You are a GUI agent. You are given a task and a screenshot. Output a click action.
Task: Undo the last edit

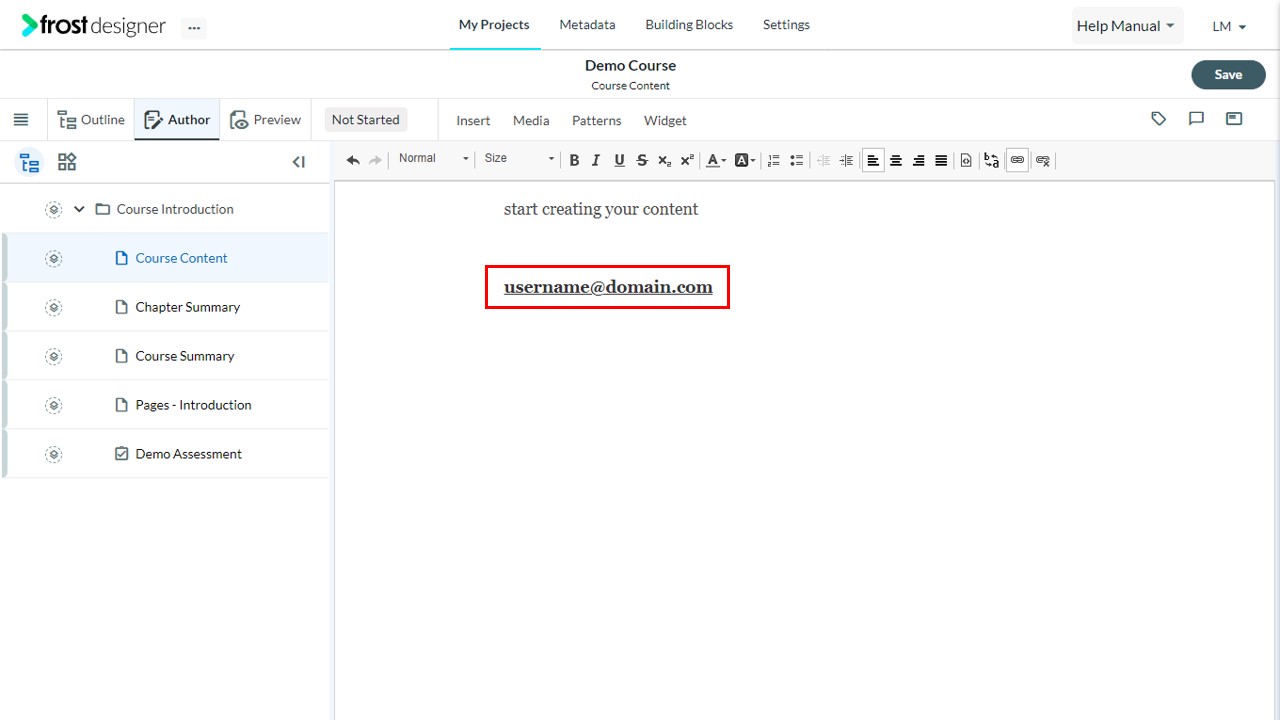click(353, 160)
